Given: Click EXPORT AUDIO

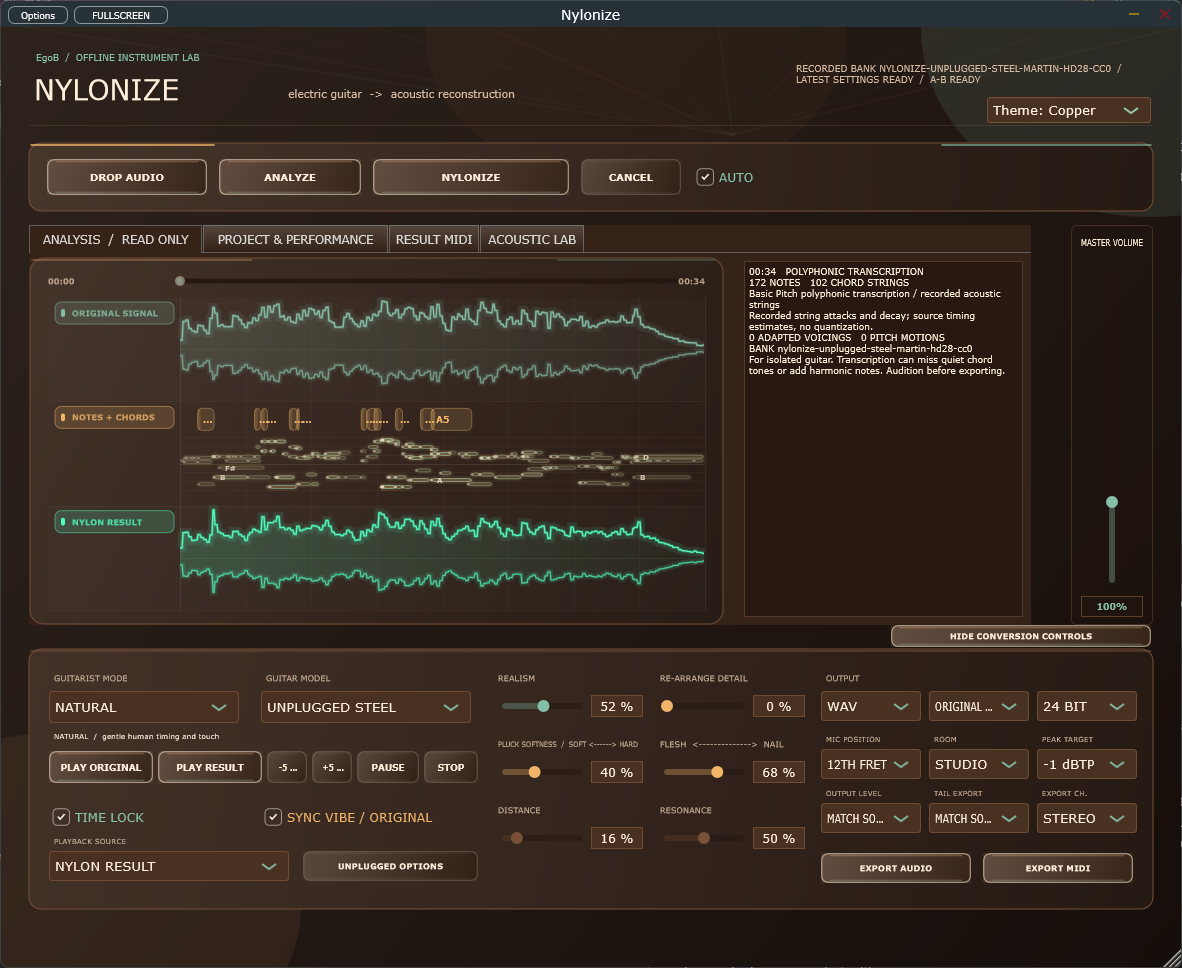Looking at the screenshot, I should coord(896,868).
